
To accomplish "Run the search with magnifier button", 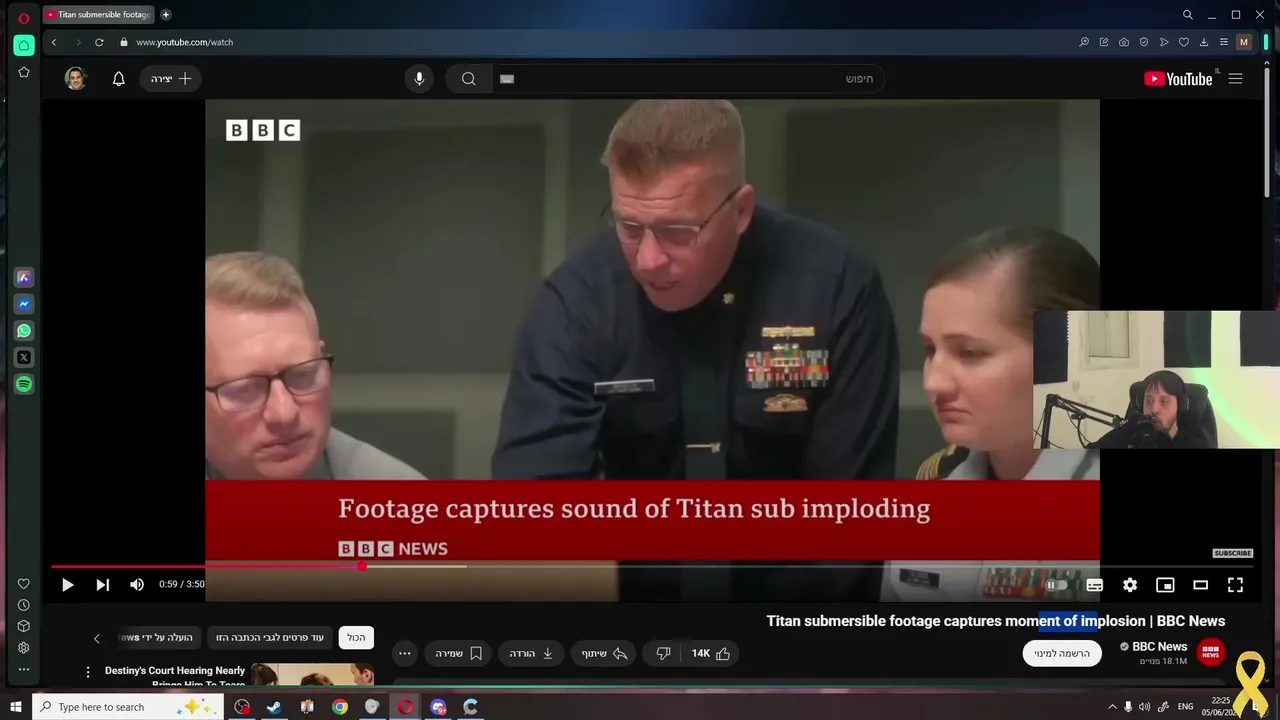I will [468, 79].
